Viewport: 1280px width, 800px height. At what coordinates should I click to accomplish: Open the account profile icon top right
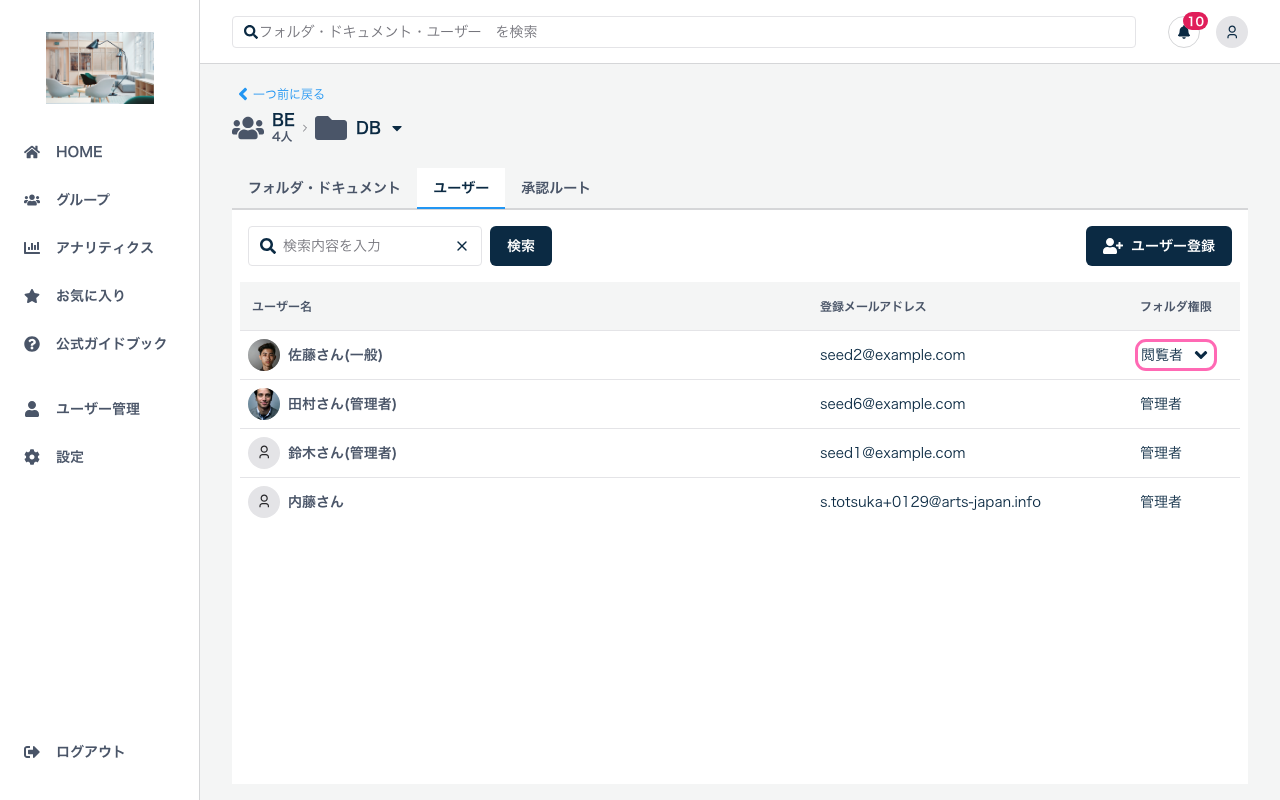[1232, 32]
